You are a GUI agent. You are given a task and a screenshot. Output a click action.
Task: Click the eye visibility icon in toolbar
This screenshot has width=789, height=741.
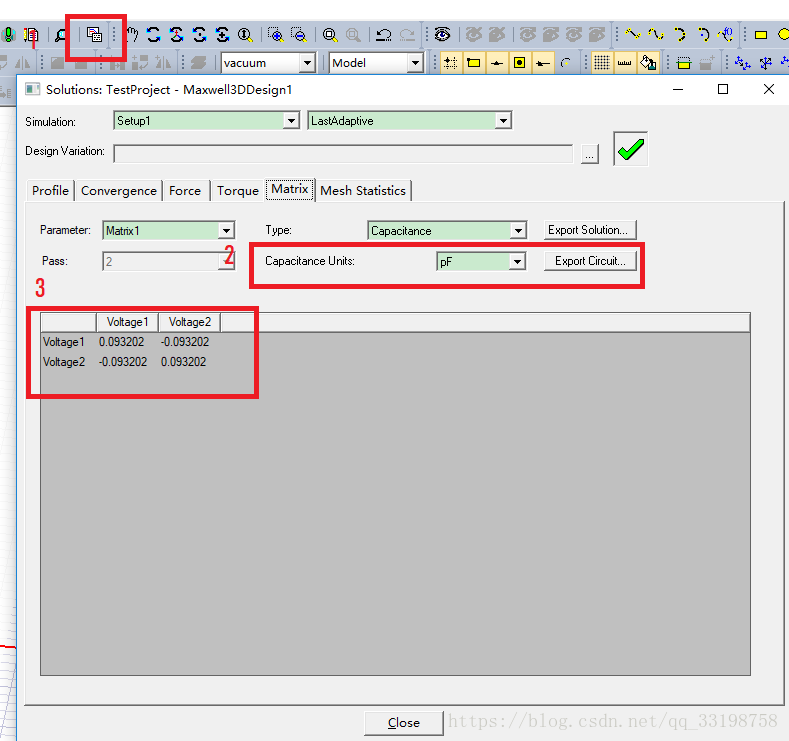click(442, 34)
